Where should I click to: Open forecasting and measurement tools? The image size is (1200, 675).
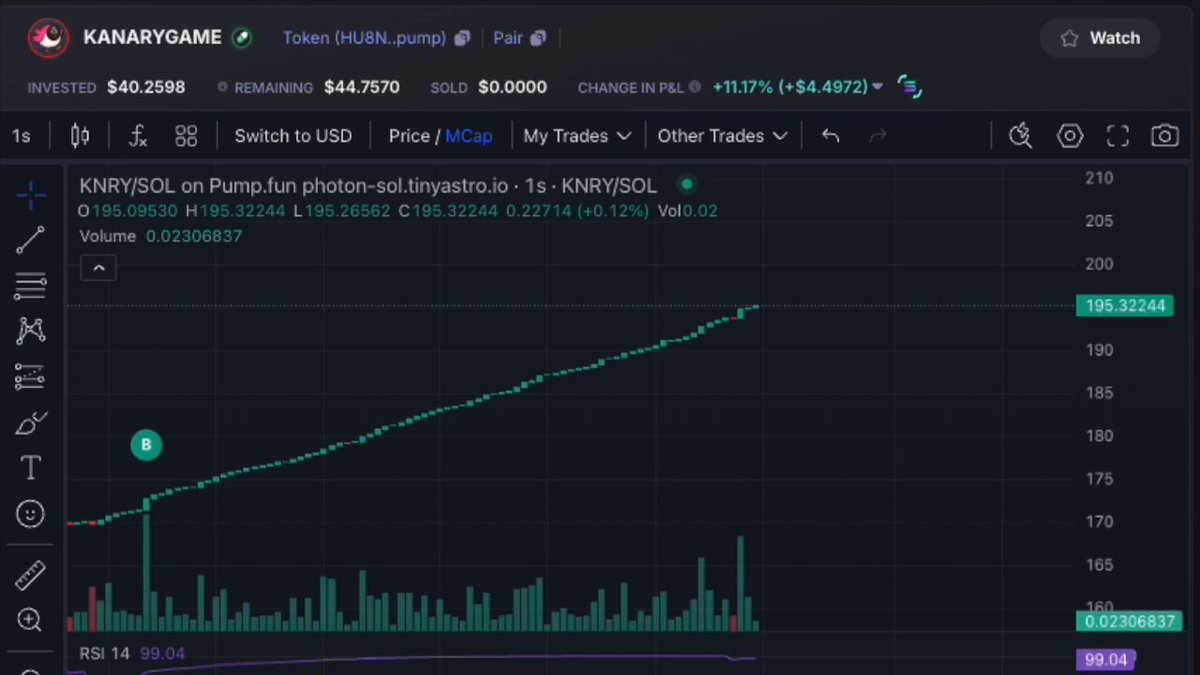pos(31,377)
